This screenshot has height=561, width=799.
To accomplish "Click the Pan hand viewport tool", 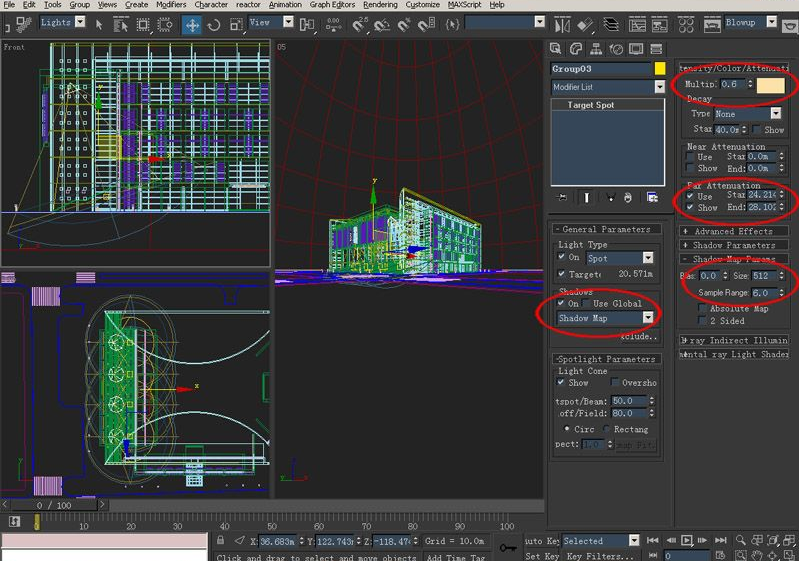I will pyautogui.click(x=757, y=555).
